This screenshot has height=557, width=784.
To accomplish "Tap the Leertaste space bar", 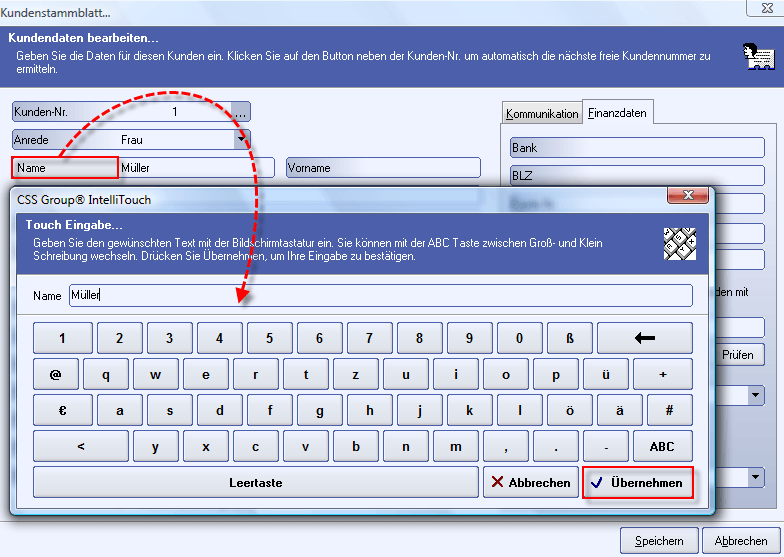I will (256, 482).
